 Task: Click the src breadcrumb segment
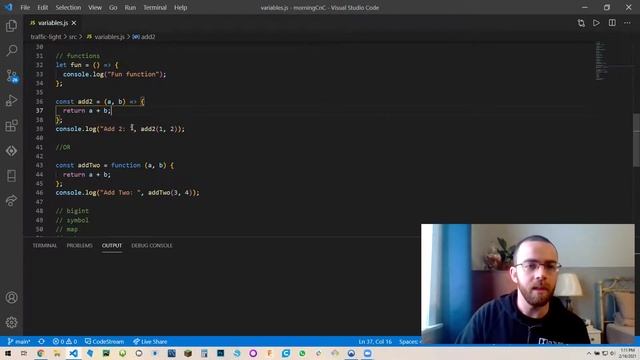(x=73, y=37)
